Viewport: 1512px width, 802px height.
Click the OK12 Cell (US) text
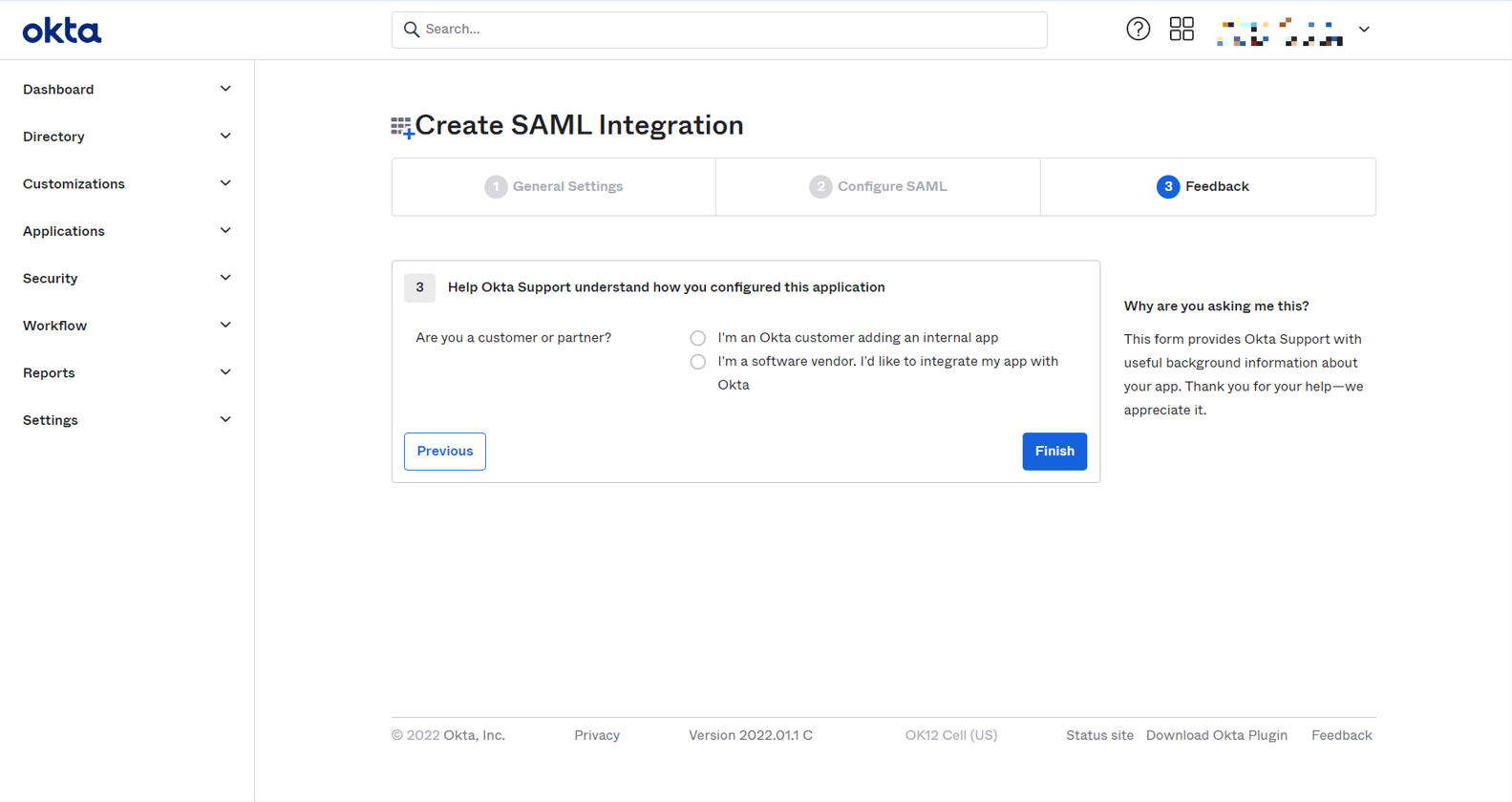tap(951, 735)
